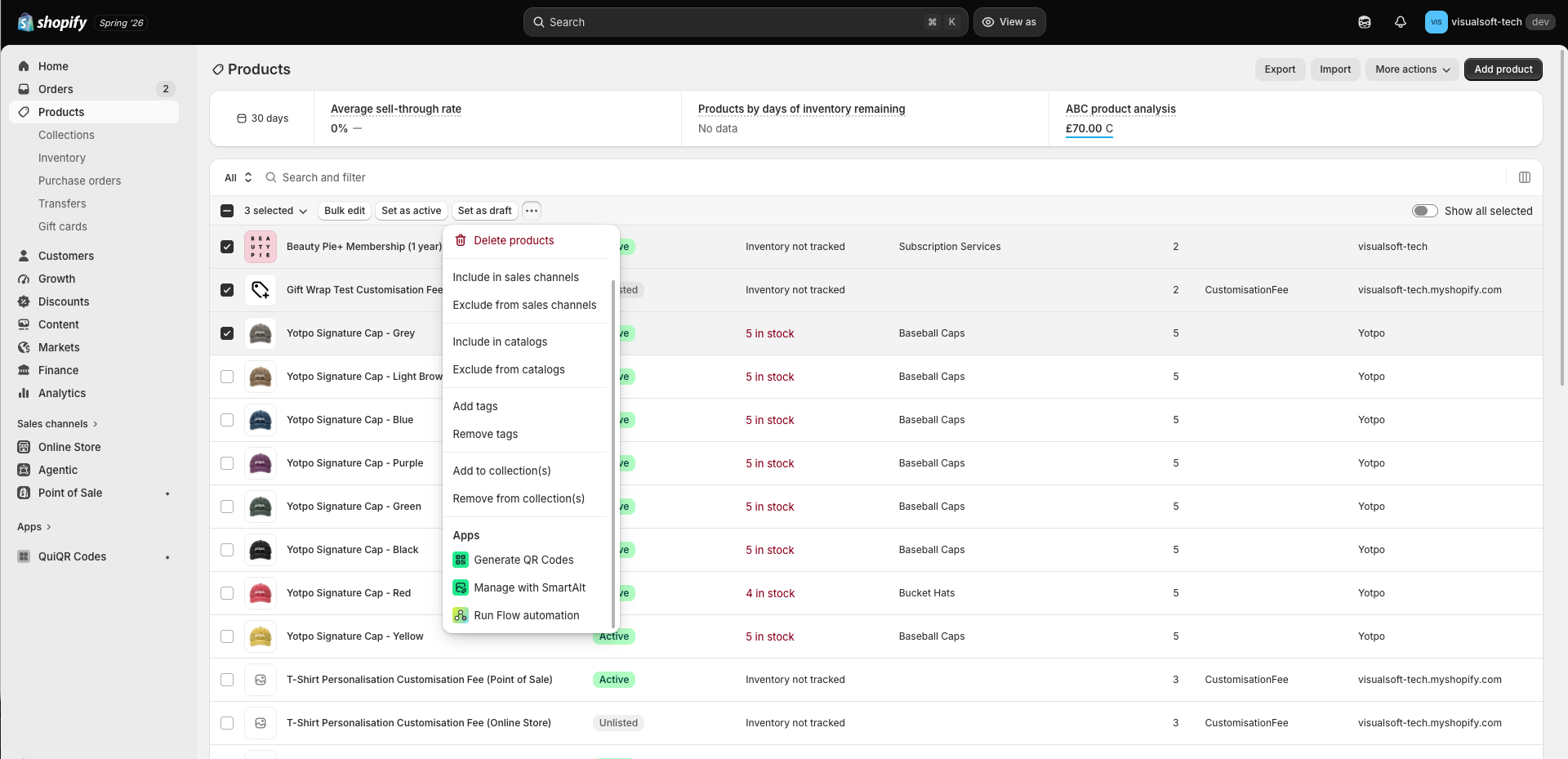Check Yotpo Signature Cap - Green checkbox
The height and width of the screenshot is (759, 1568).
[227, 507]
